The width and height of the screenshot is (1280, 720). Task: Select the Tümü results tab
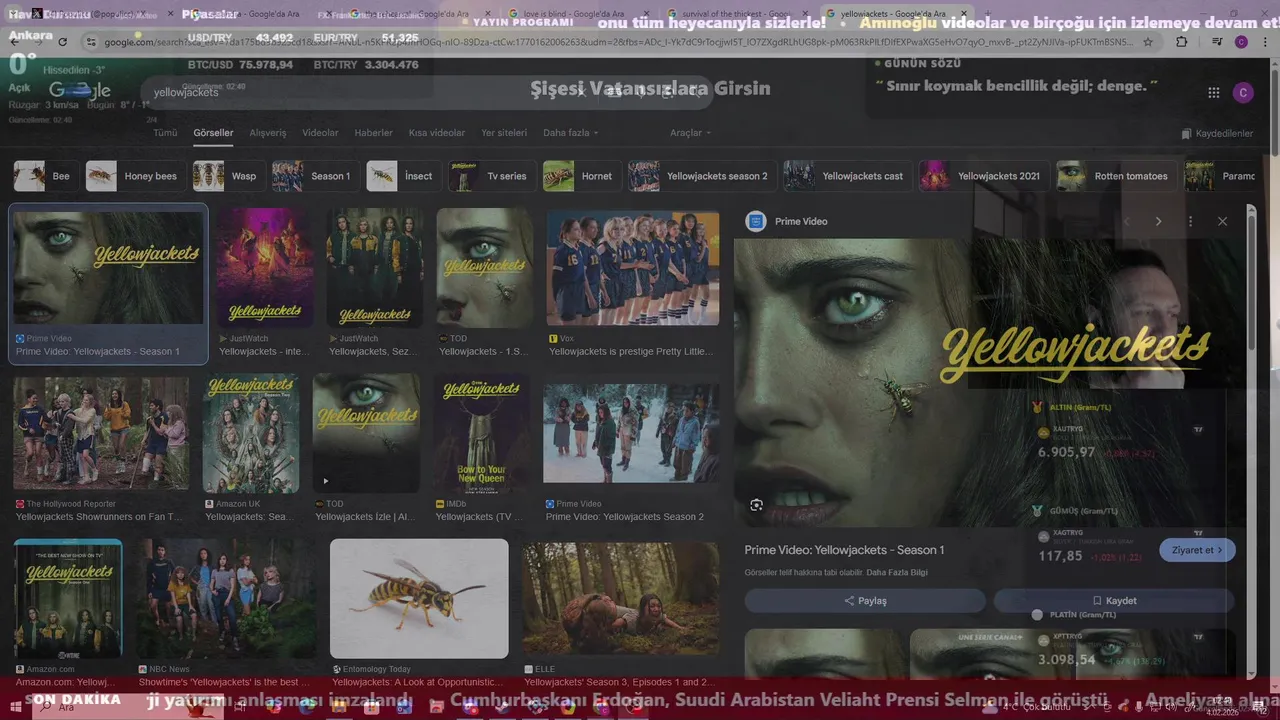tap(165, 133)
